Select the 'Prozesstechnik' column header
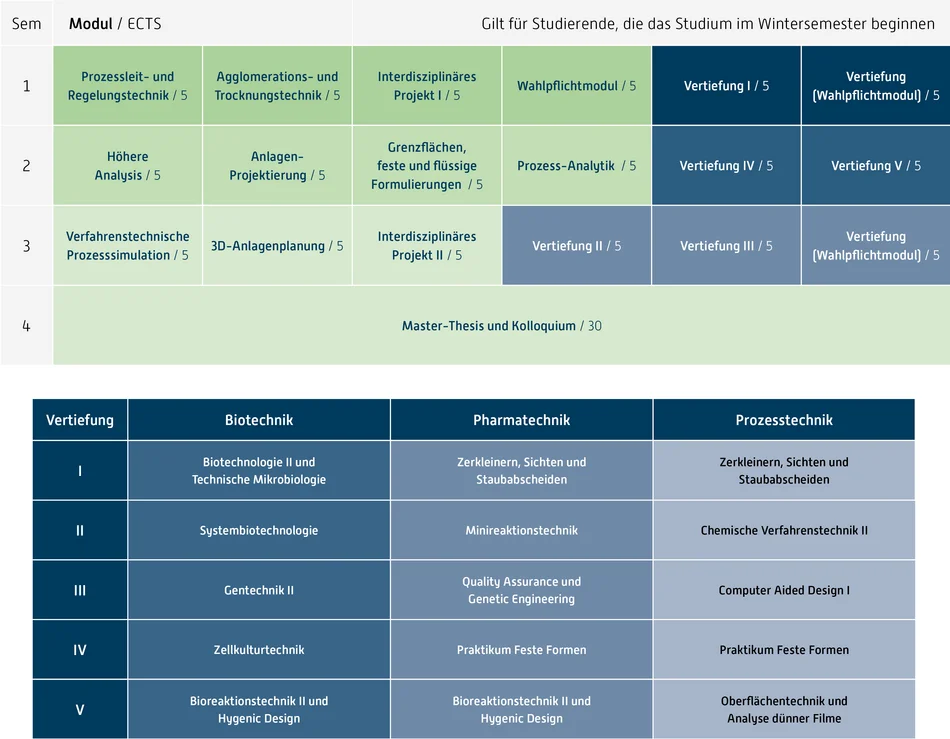 [784, 420]
